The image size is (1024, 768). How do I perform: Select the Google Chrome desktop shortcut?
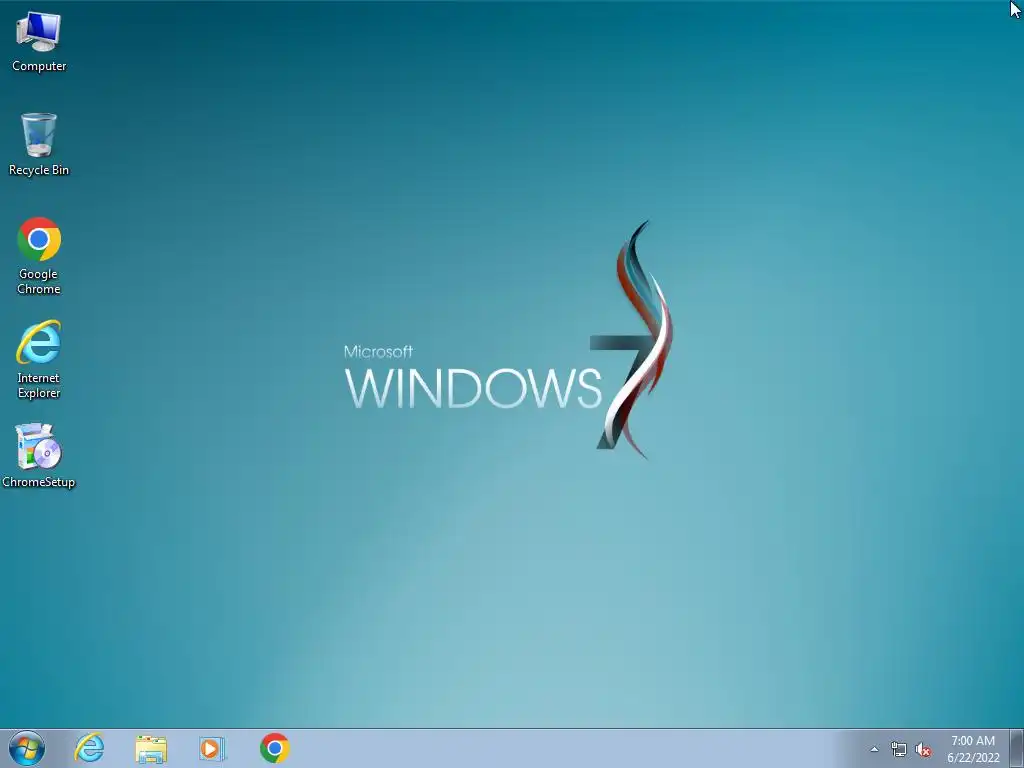coord(39,256)
